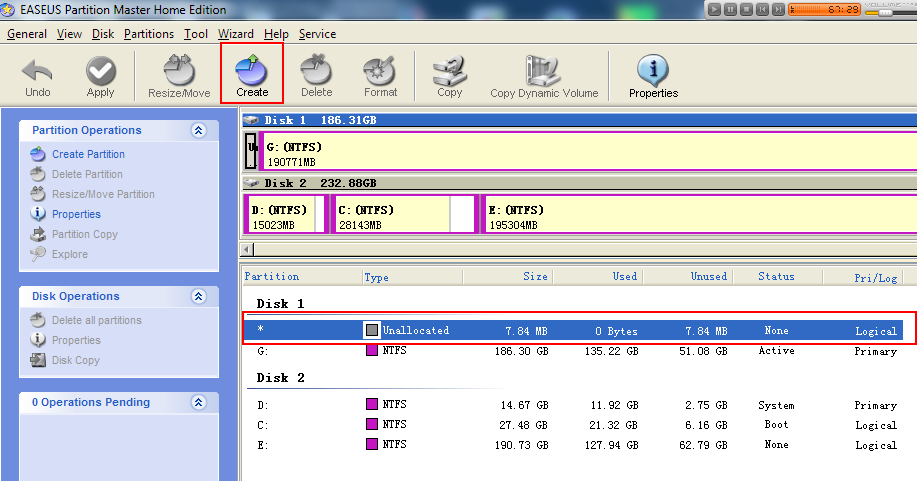Click the Copy Dynamic Volume icon

(x=544, y=77)
